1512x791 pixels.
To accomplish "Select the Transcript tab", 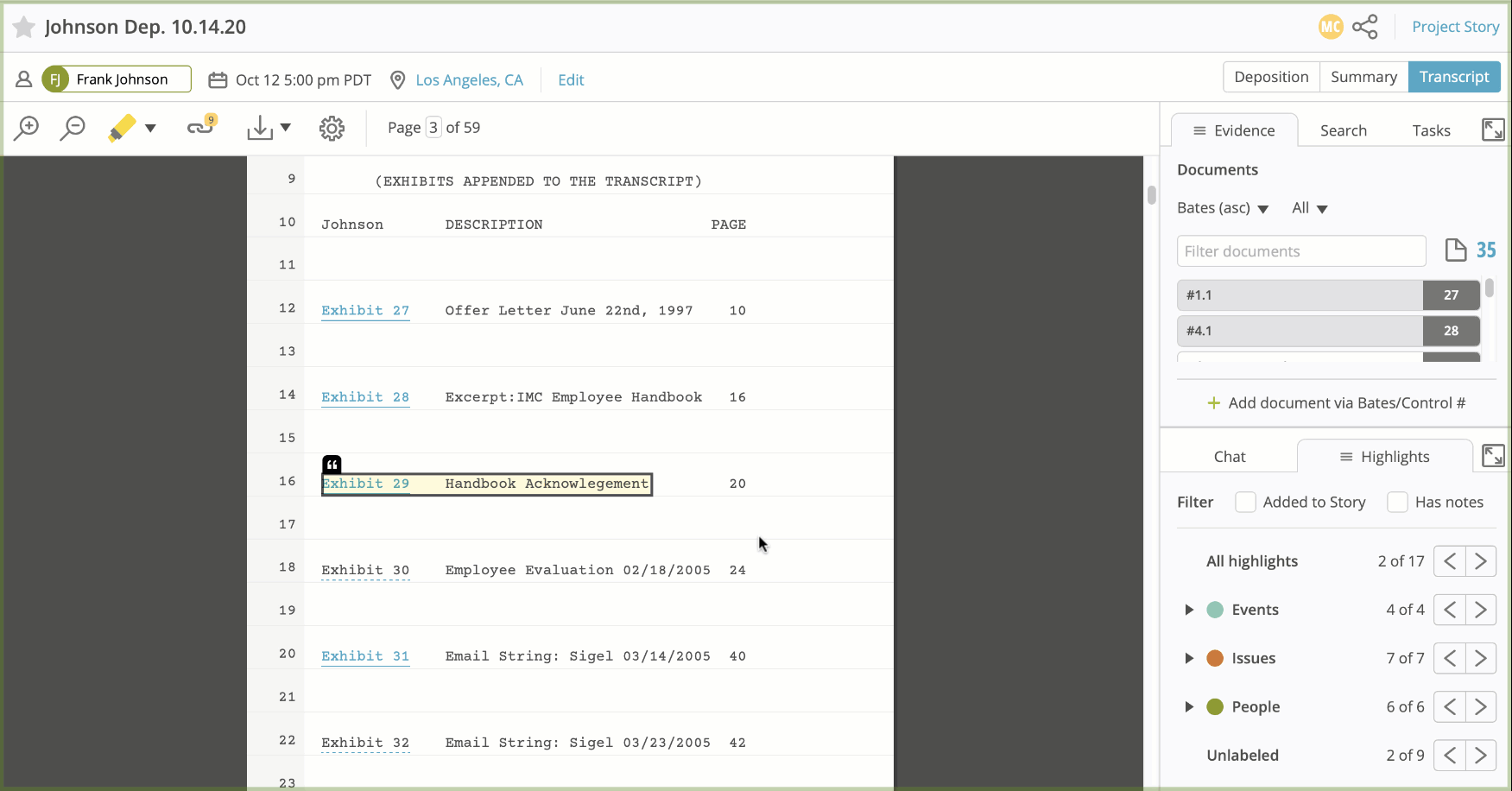I will 1454,77.
